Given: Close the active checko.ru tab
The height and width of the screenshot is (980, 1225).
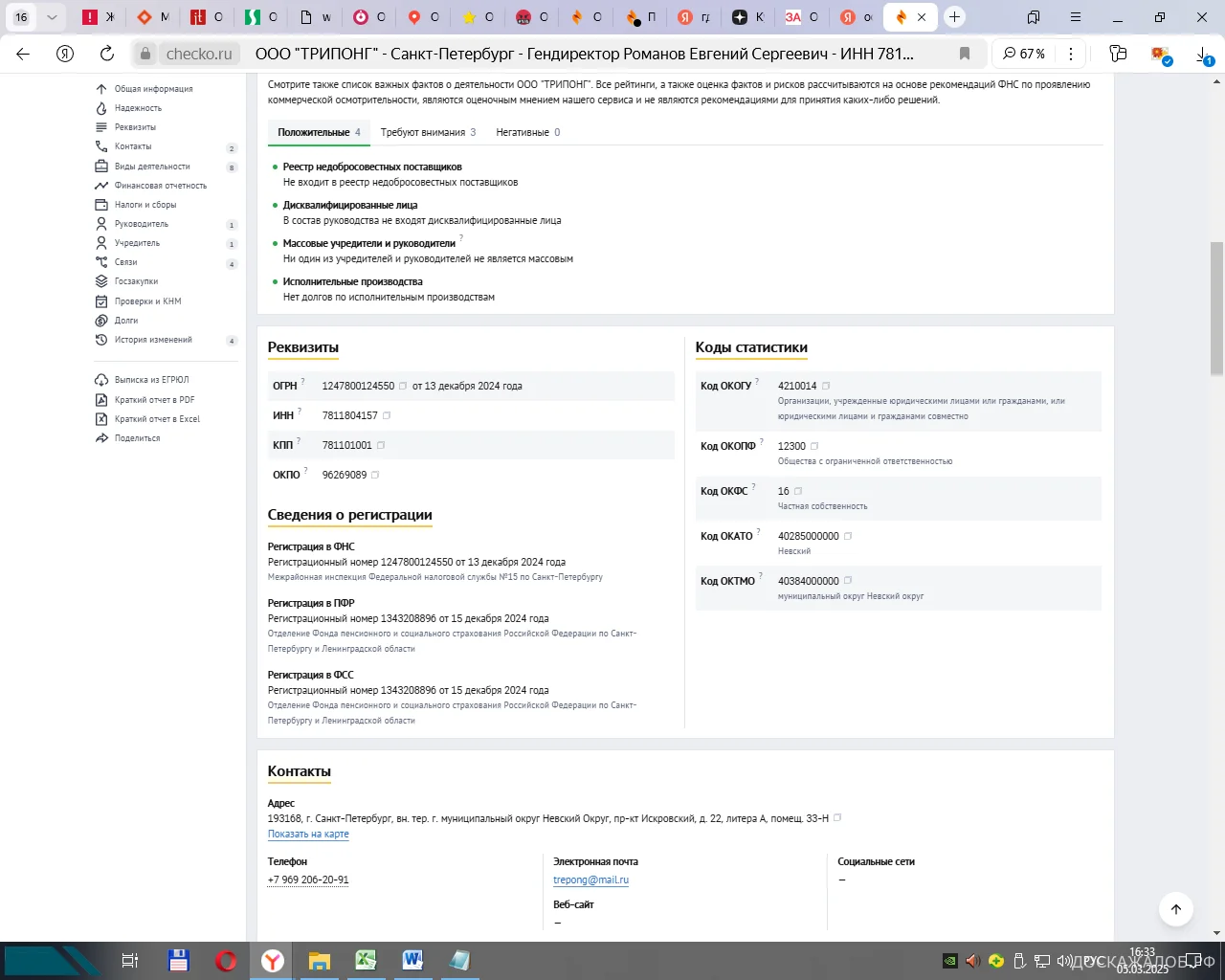Looking at the screenshot, I should coord(922,17).
